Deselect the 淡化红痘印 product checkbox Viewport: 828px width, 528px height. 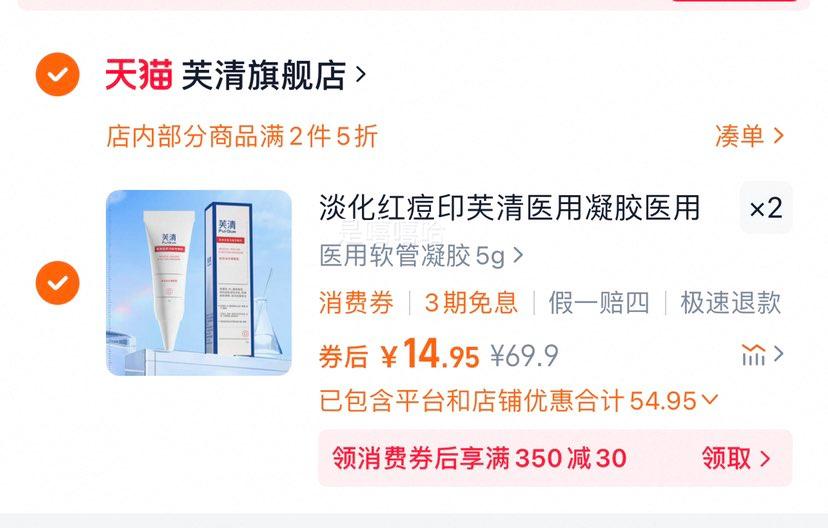[x=58, y=282]
